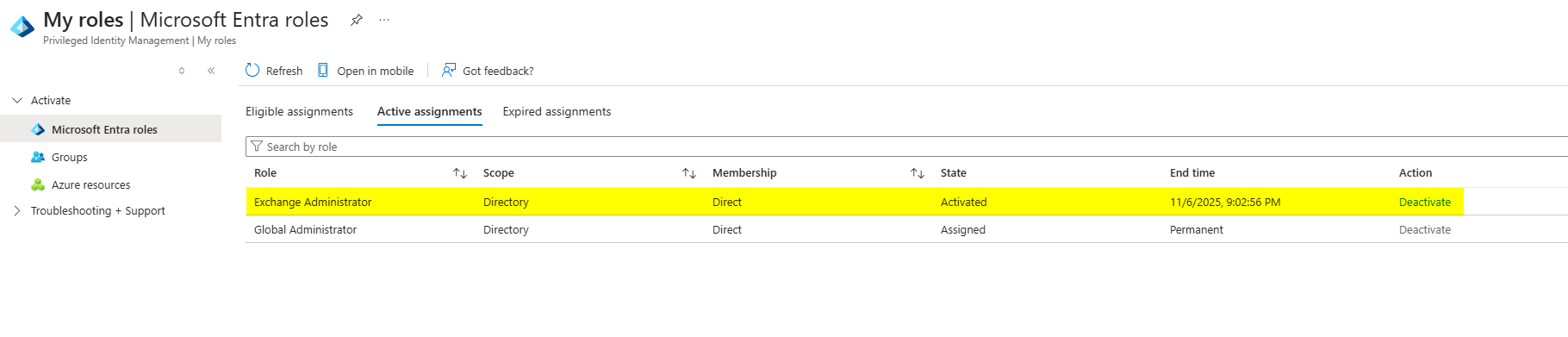Sort by Role column arrows

coord(460,173)
